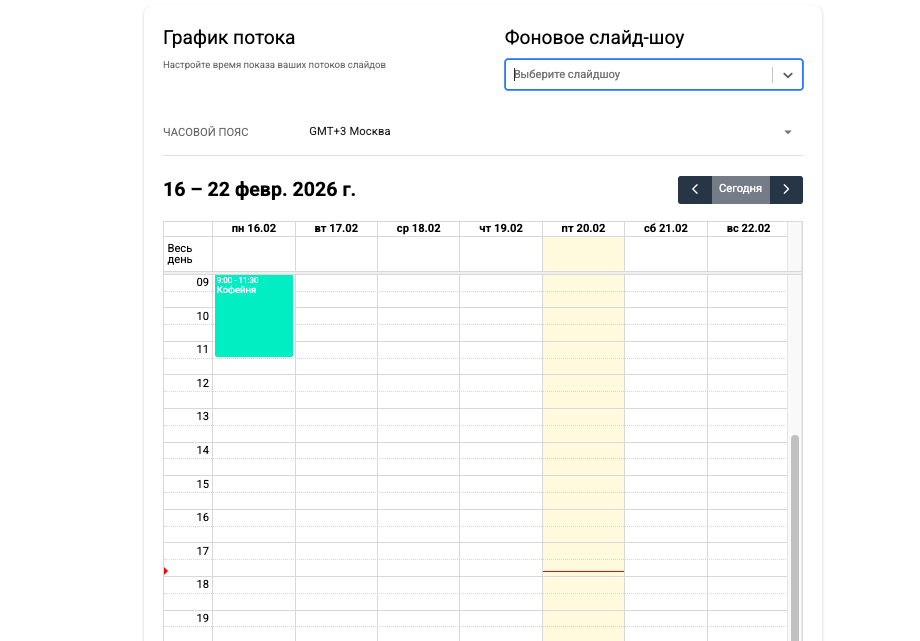Select the ср 18.02 day header
Viewport: 920px width, 641px height.
(418, 229)
